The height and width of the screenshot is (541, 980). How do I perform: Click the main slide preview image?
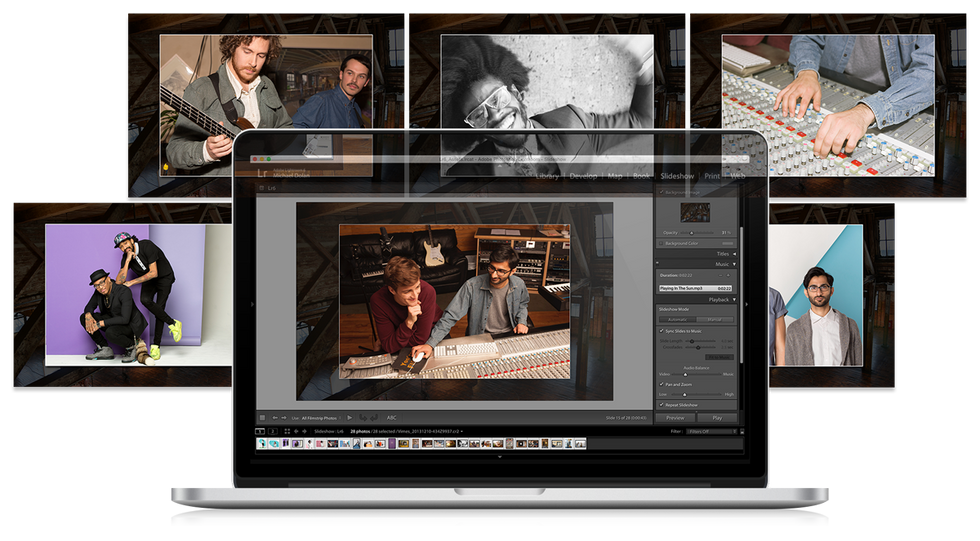(454, 301)
